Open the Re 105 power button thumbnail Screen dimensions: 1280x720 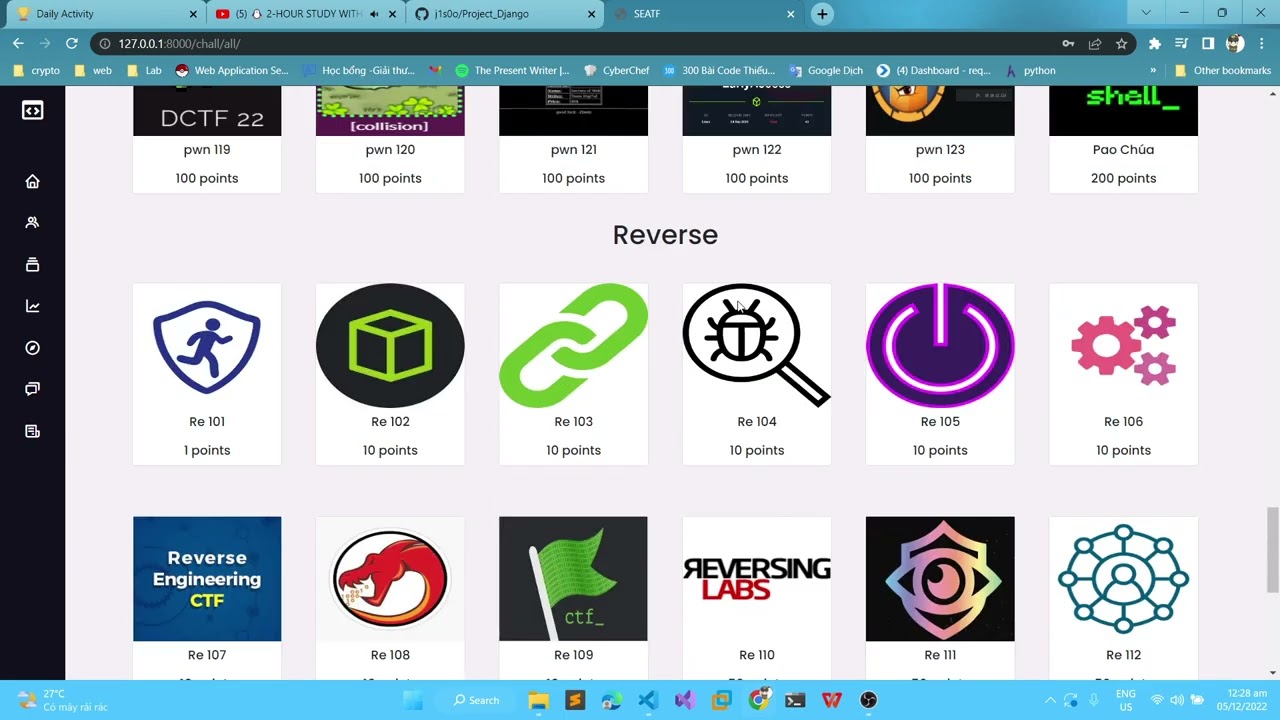[940, 346]
